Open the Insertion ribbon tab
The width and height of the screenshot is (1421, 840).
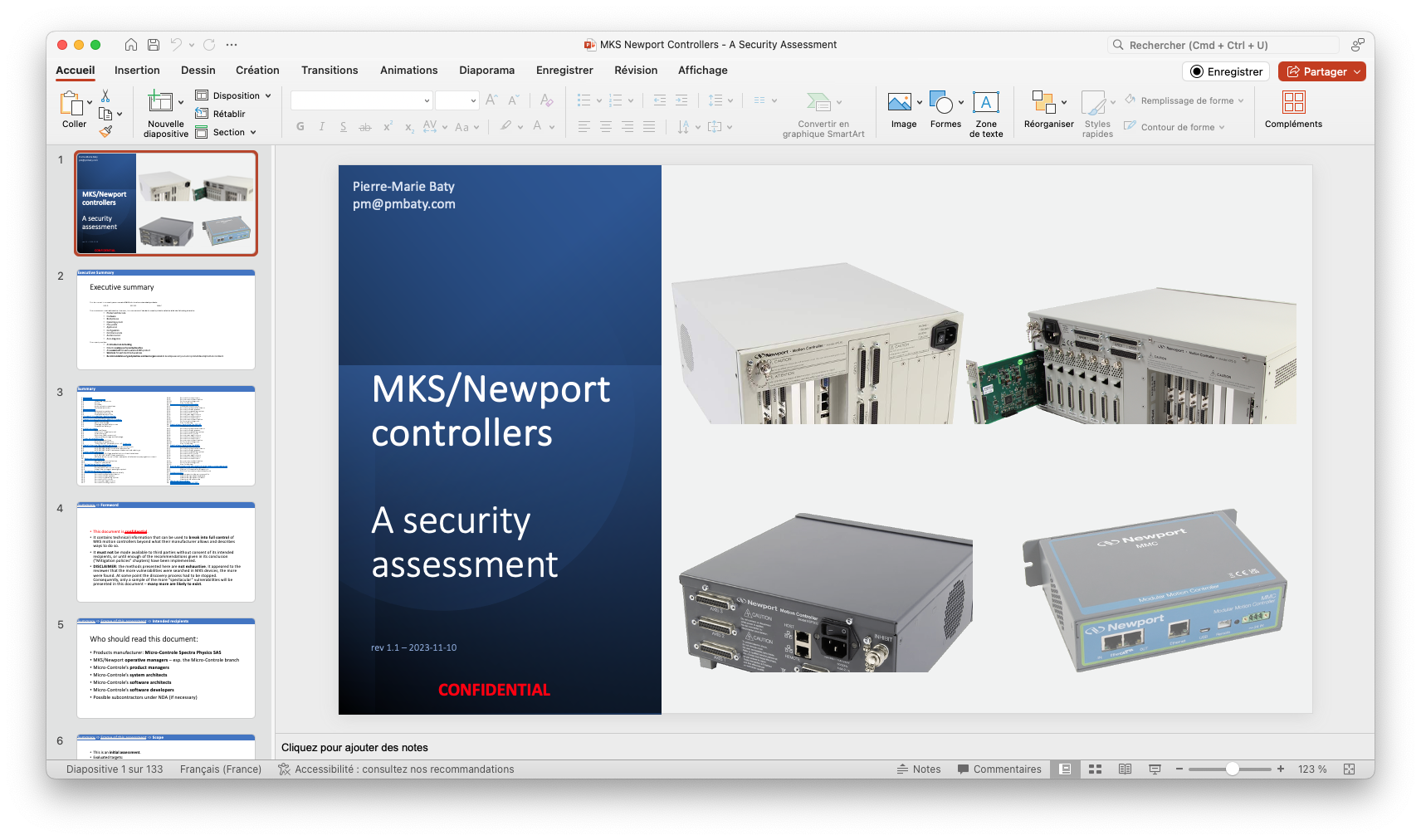[x=137, y=71]
